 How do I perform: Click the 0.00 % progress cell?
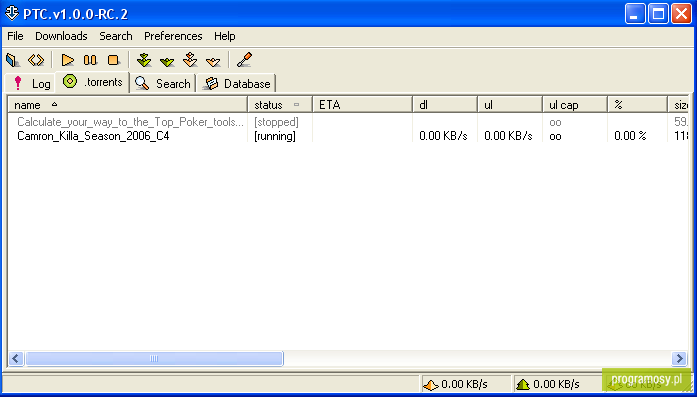point(630,136)
